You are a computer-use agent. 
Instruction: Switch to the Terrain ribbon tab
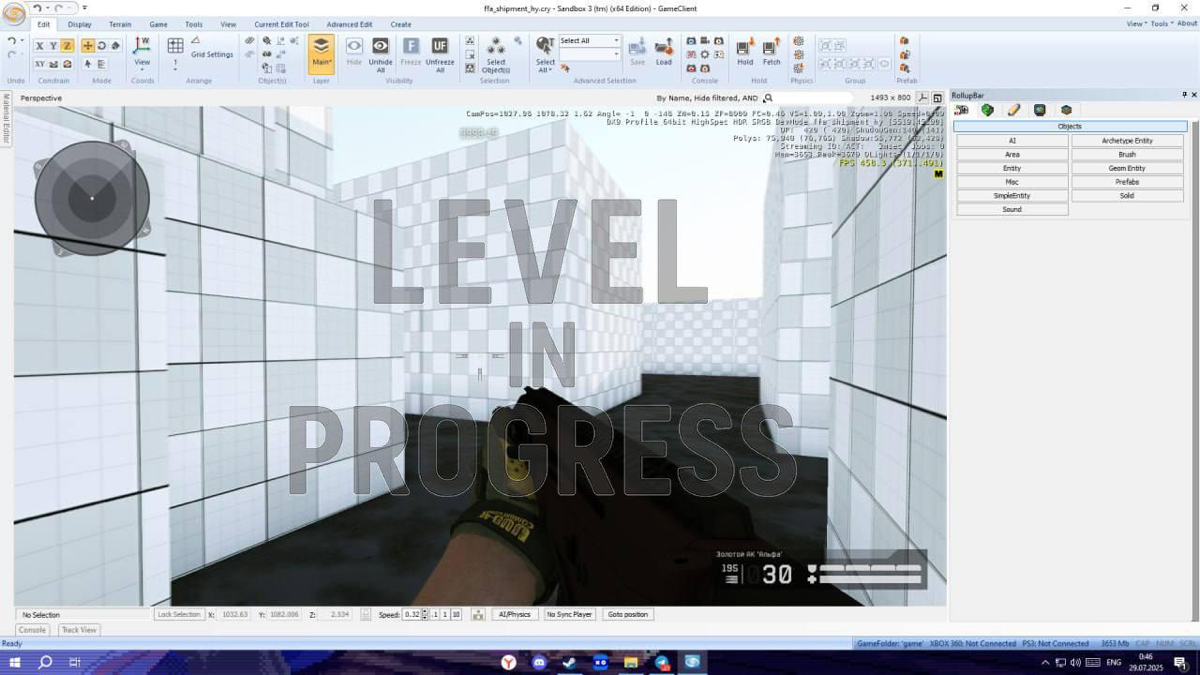tap(120, 24)
